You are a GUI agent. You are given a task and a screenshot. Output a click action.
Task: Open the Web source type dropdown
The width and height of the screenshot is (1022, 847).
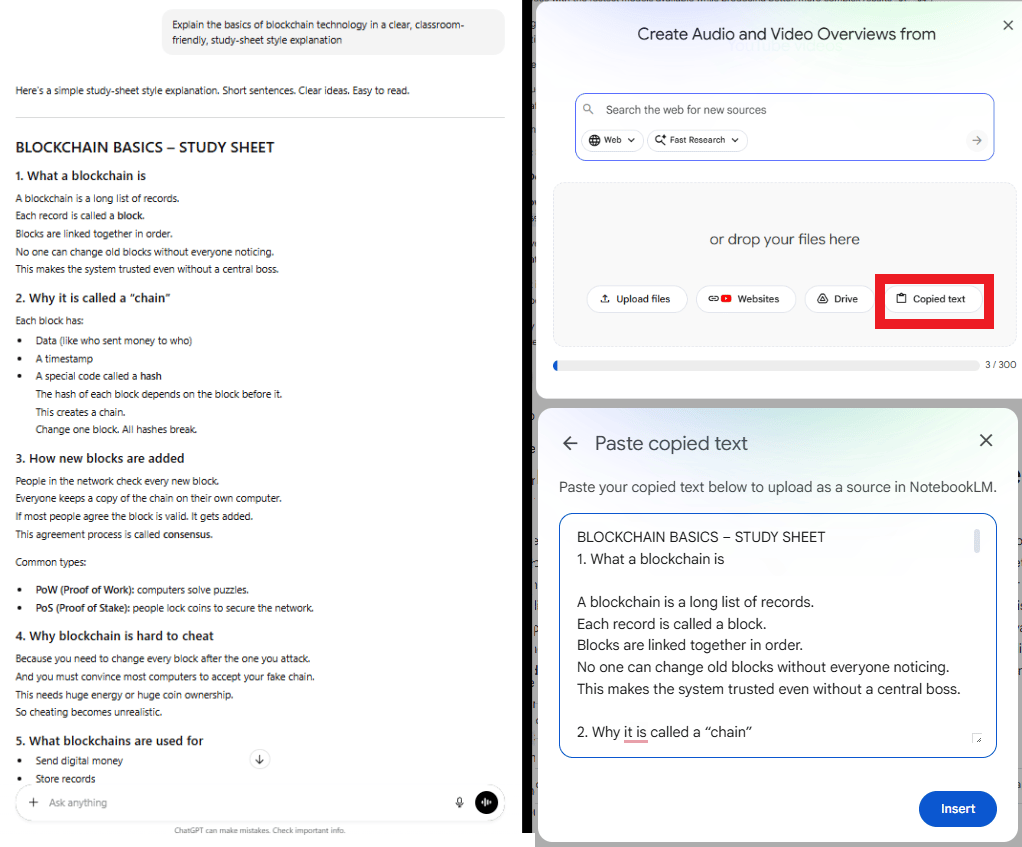point(612,140)
